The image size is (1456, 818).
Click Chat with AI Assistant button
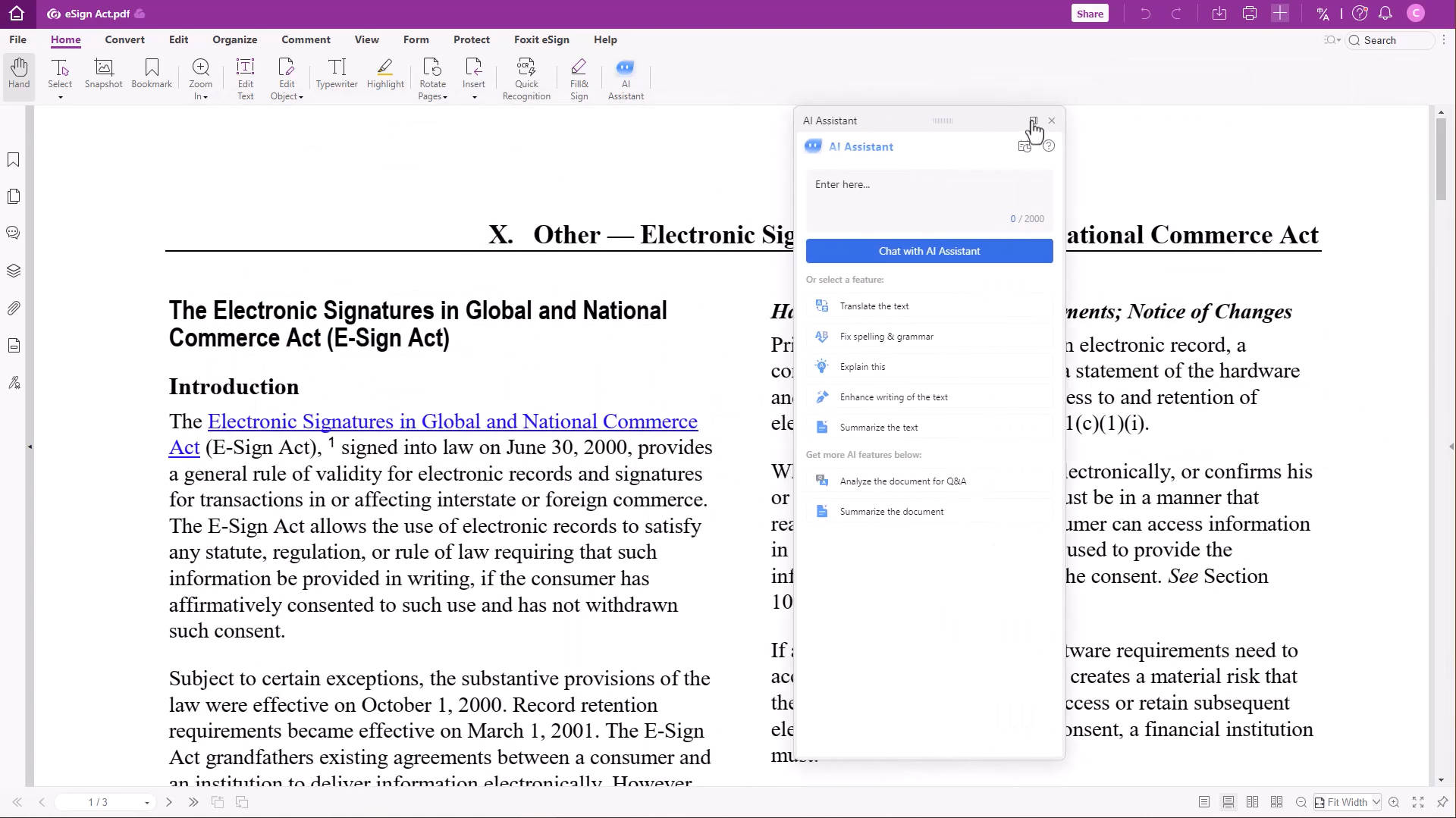point(929,251)
